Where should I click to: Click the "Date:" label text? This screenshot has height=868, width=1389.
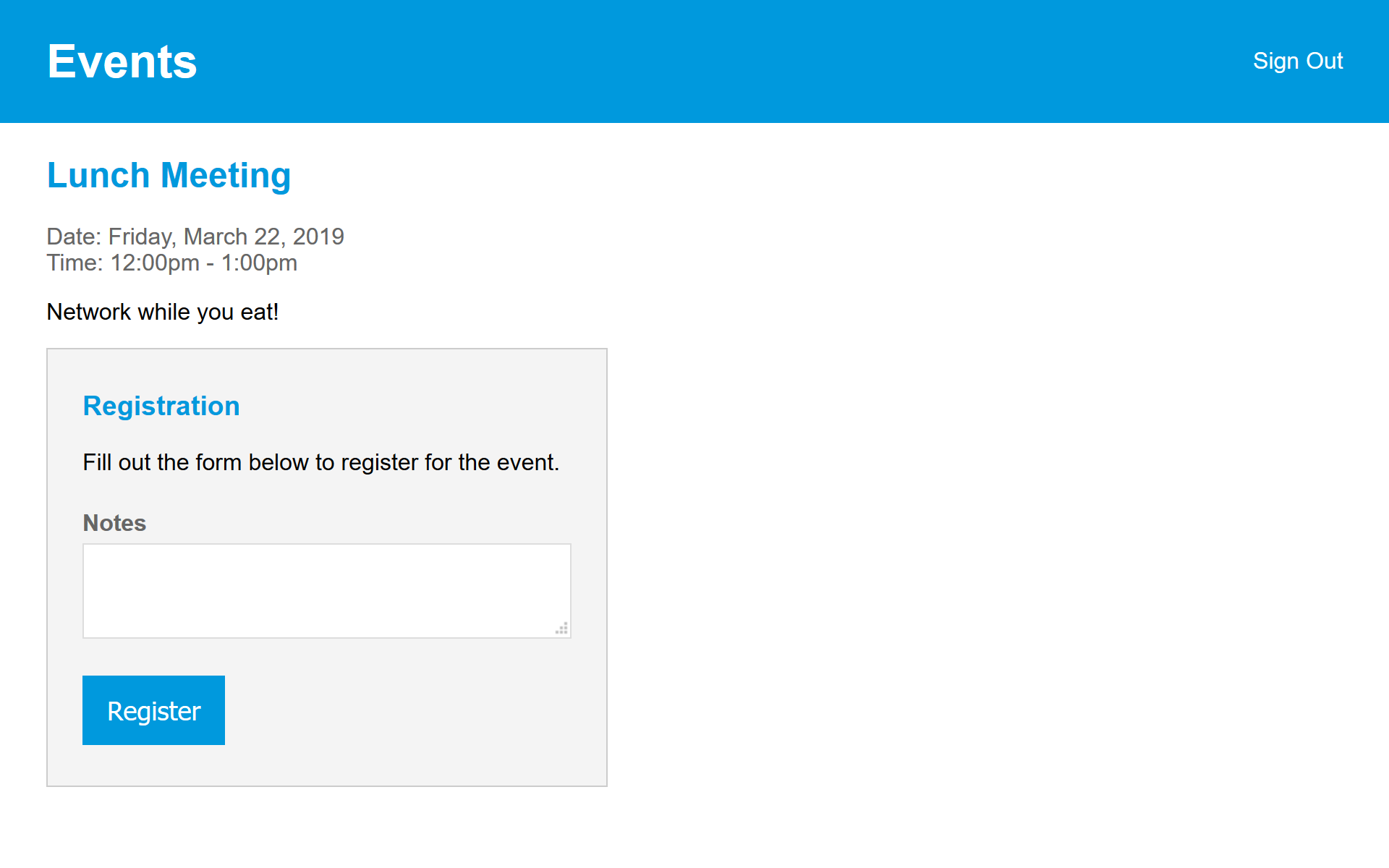[74, 237]
